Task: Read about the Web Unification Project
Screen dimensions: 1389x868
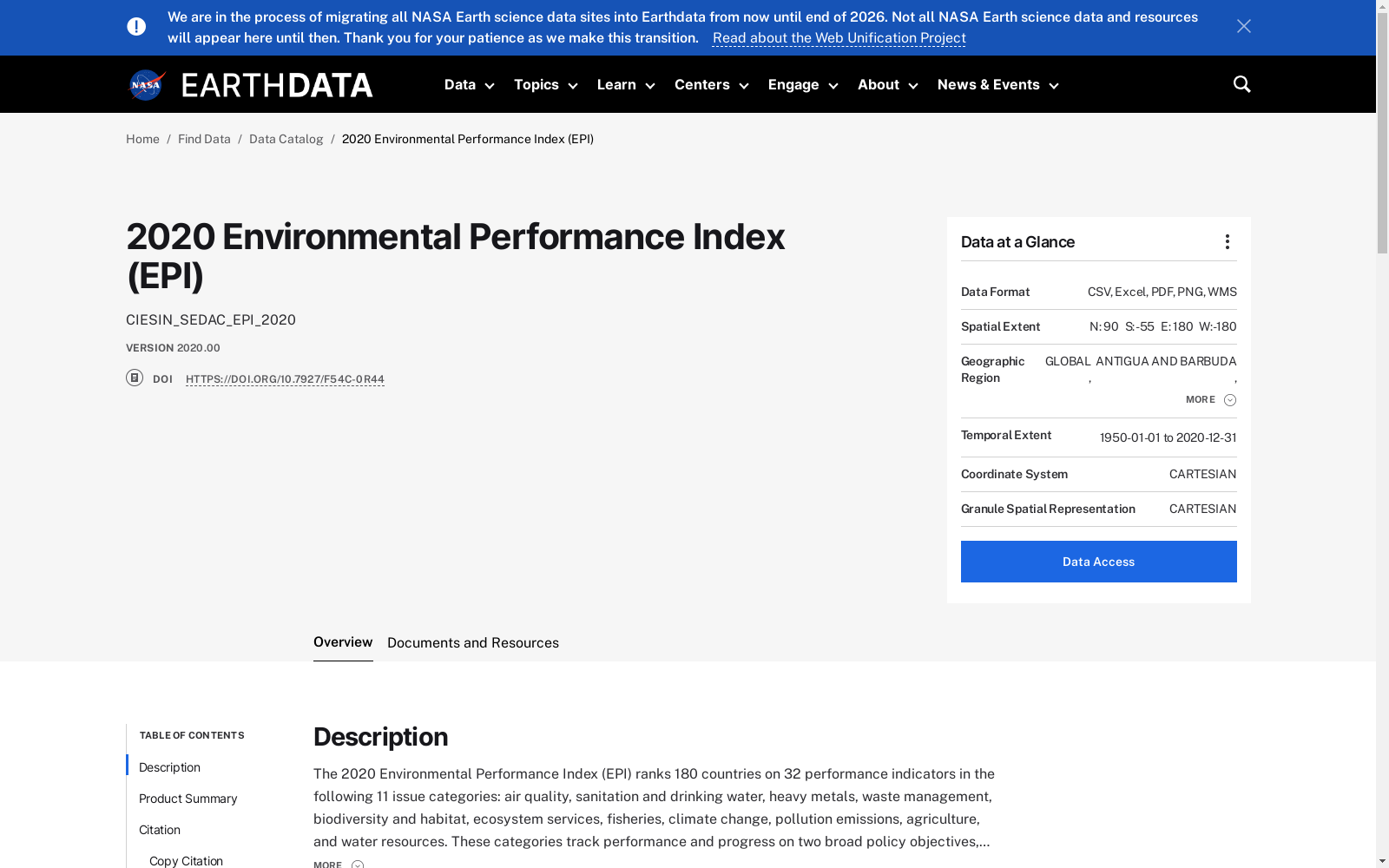Action: tap(839, 38)
